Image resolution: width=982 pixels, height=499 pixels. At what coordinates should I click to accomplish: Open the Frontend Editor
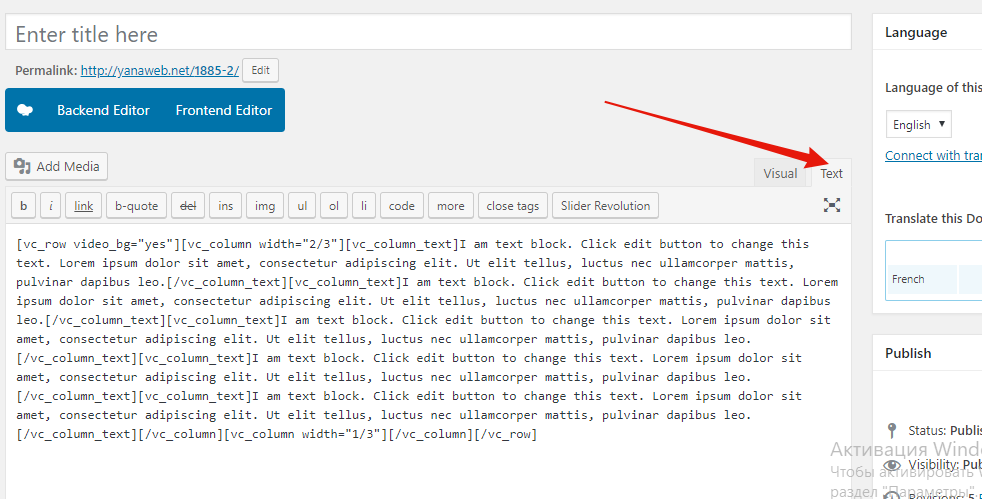224,110
